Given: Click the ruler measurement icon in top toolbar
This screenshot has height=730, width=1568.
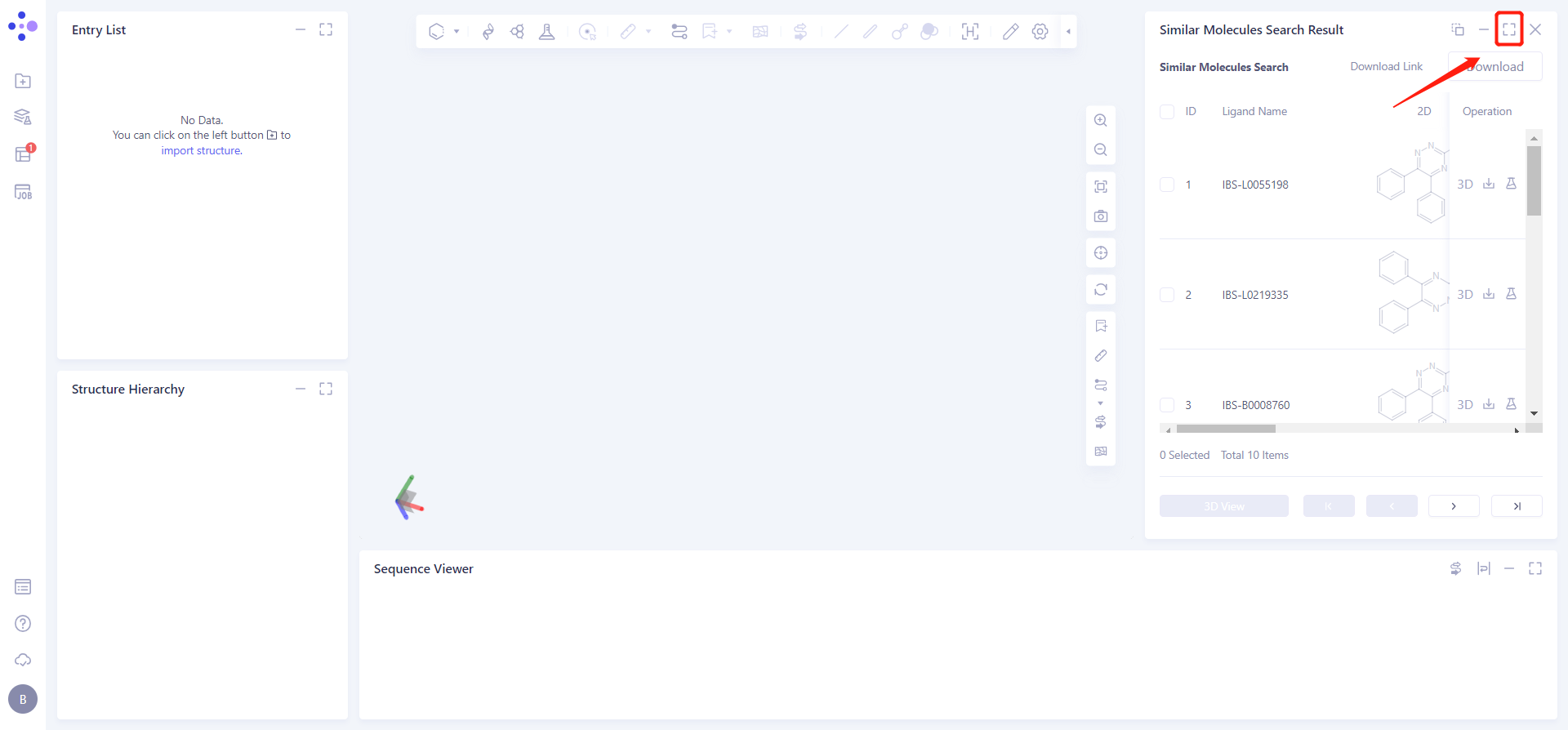Looking at the screenshot, I should tap(628, 32).
